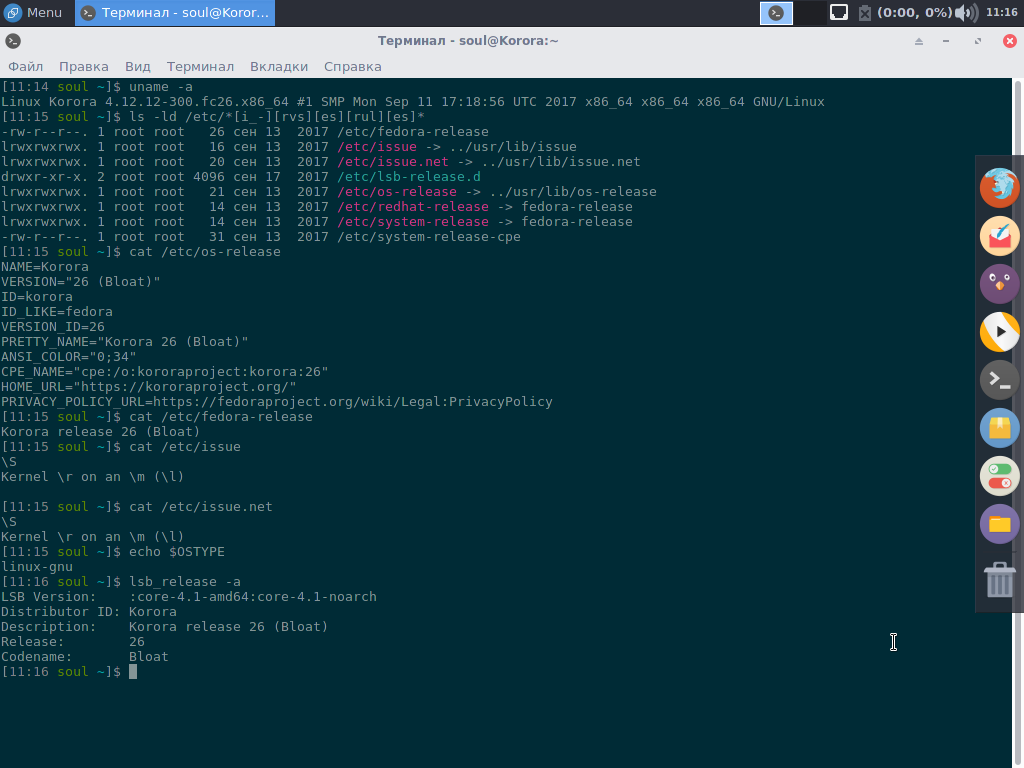The width and height of the screenshot is (1024, 768).
Task: Switch to the empty second workspace
Action: (810, 13)
